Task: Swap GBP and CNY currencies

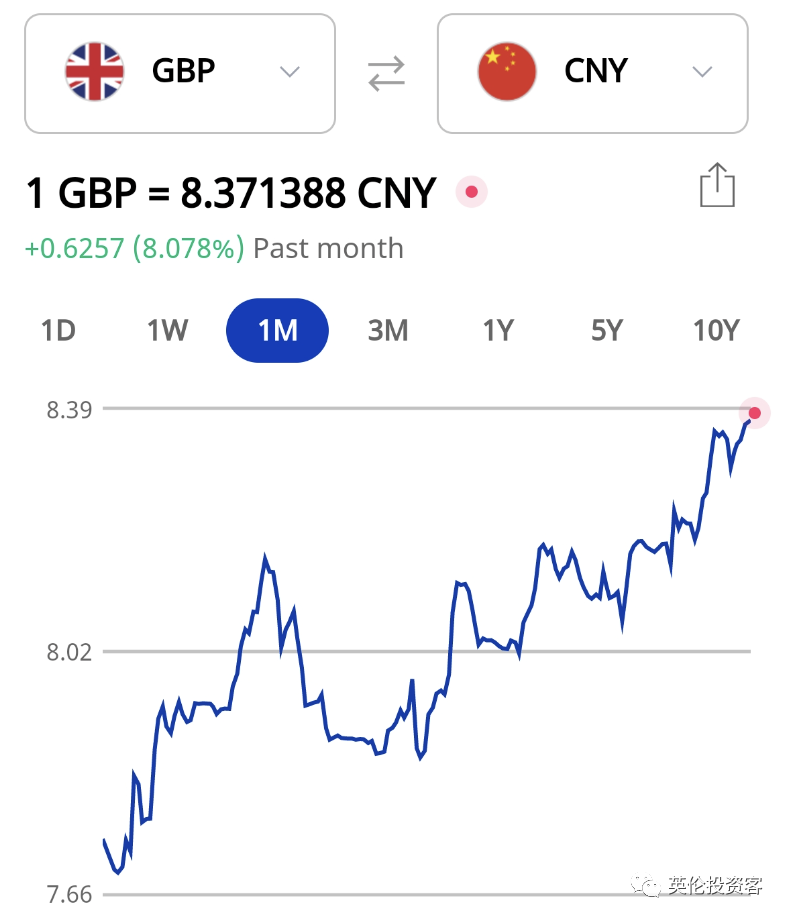Action: click(386, 73)
